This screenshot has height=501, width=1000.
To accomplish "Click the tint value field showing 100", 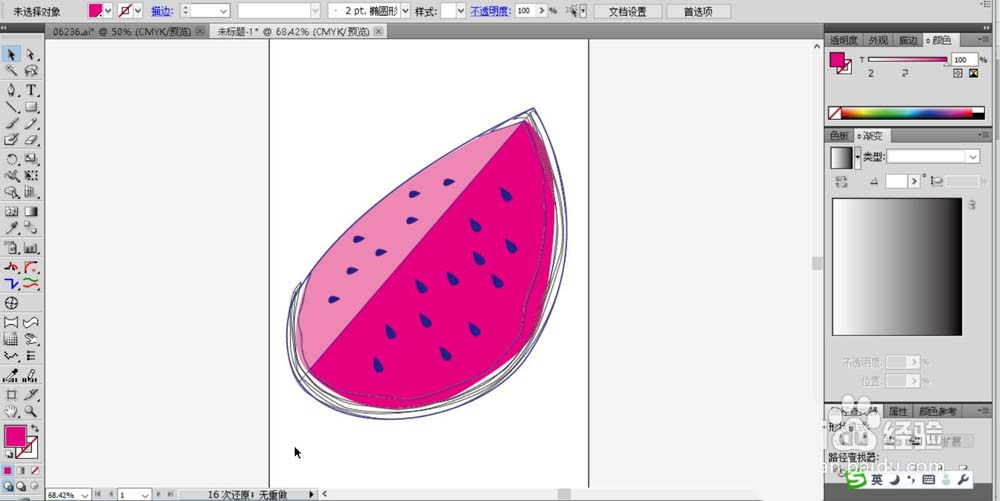I will pyautogui.click(x=963, y=59).
